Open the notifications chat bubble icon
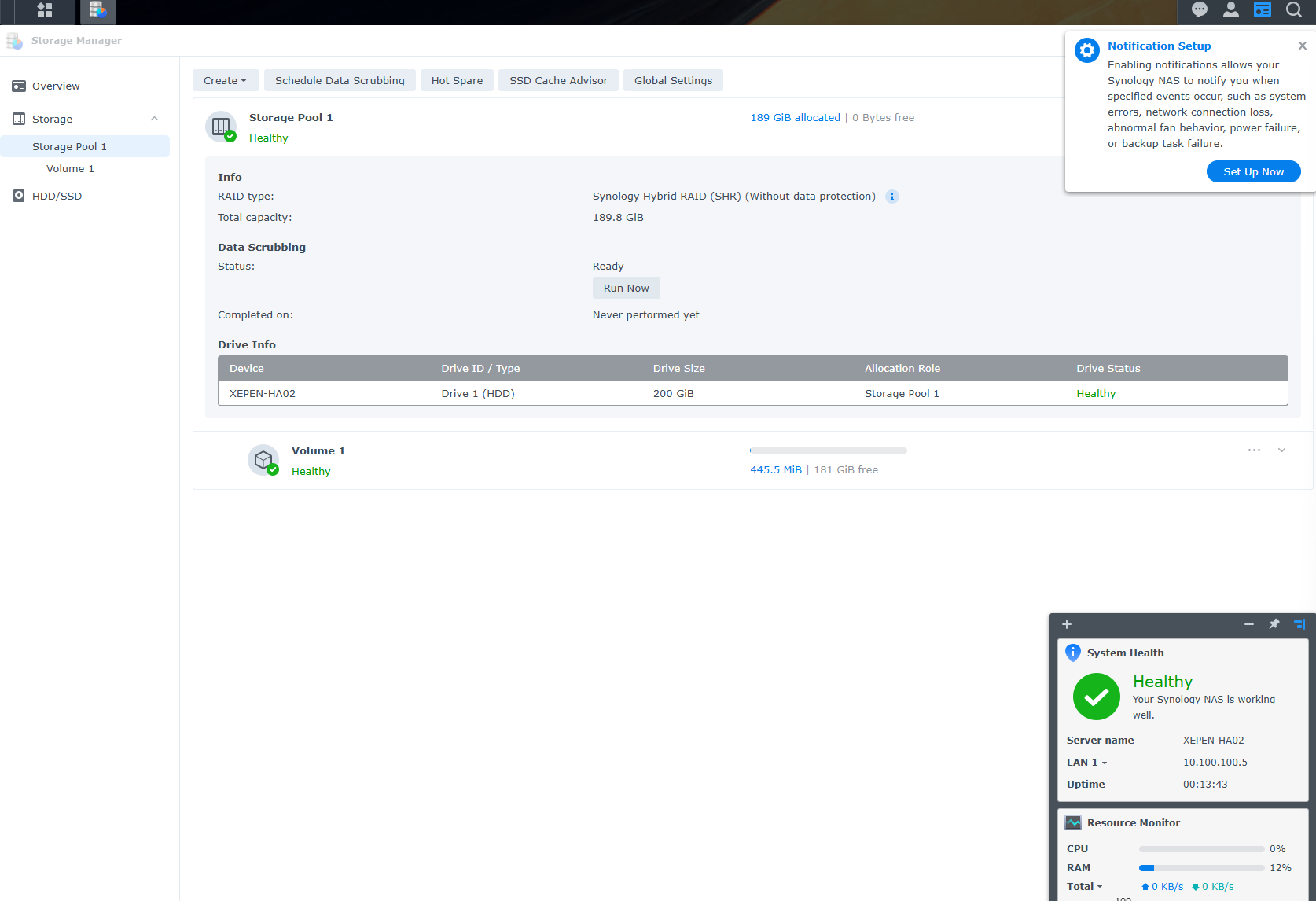This screenshot has height=901, width=1316. 1200,9
